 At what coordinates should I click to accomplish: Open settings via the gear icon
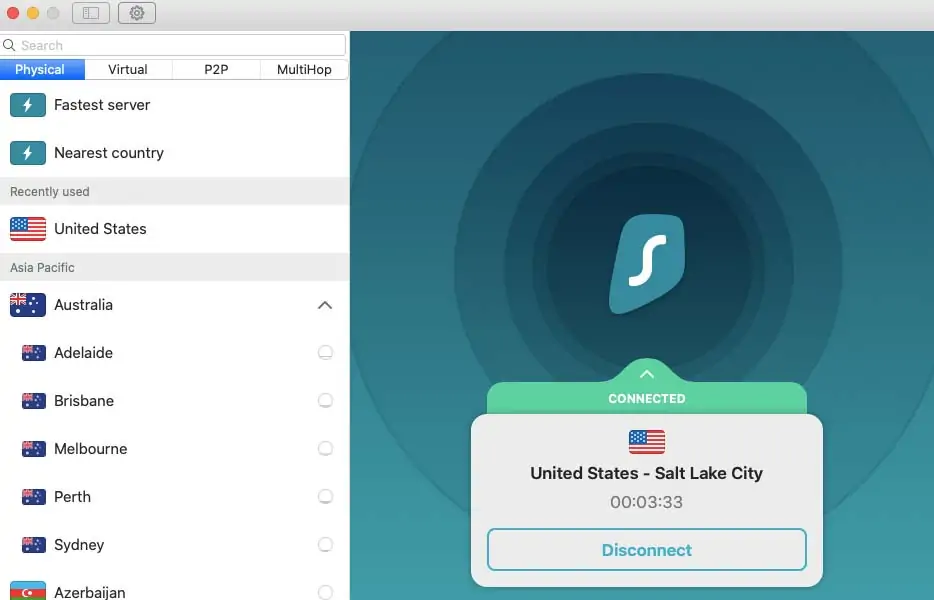[137, 13]
